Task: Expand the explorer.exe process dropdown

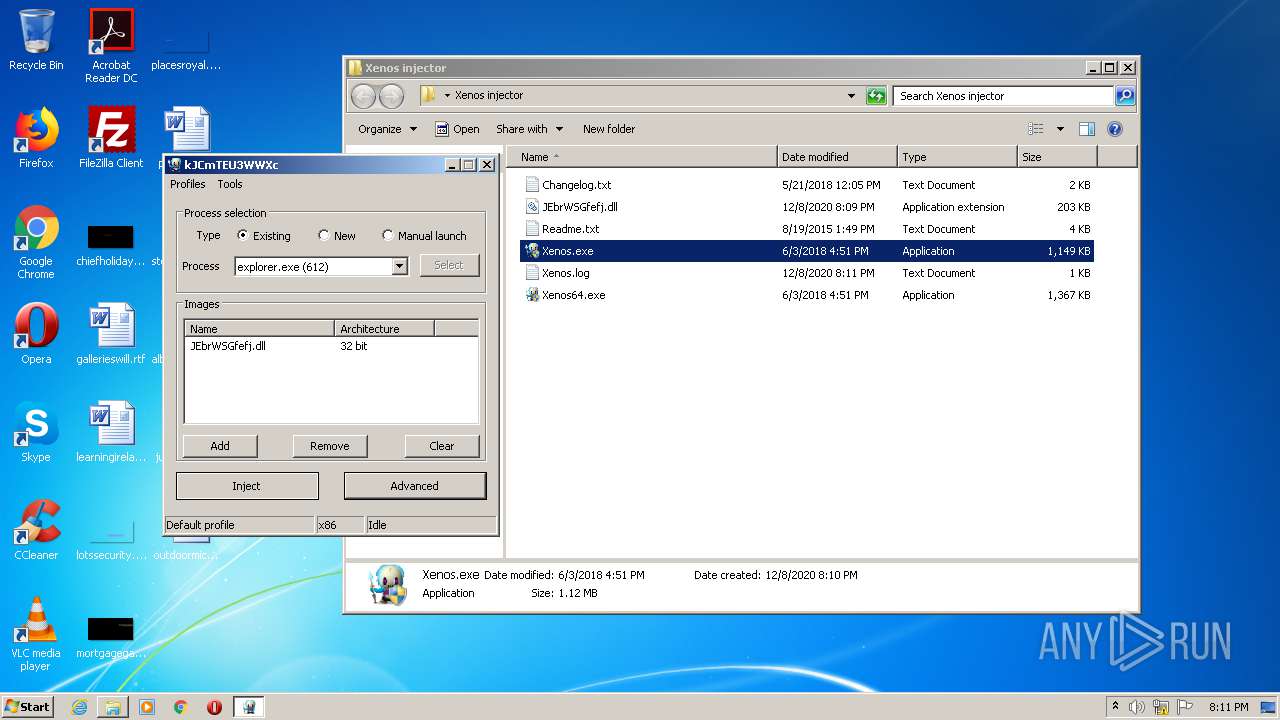Action: coord(400,266)
